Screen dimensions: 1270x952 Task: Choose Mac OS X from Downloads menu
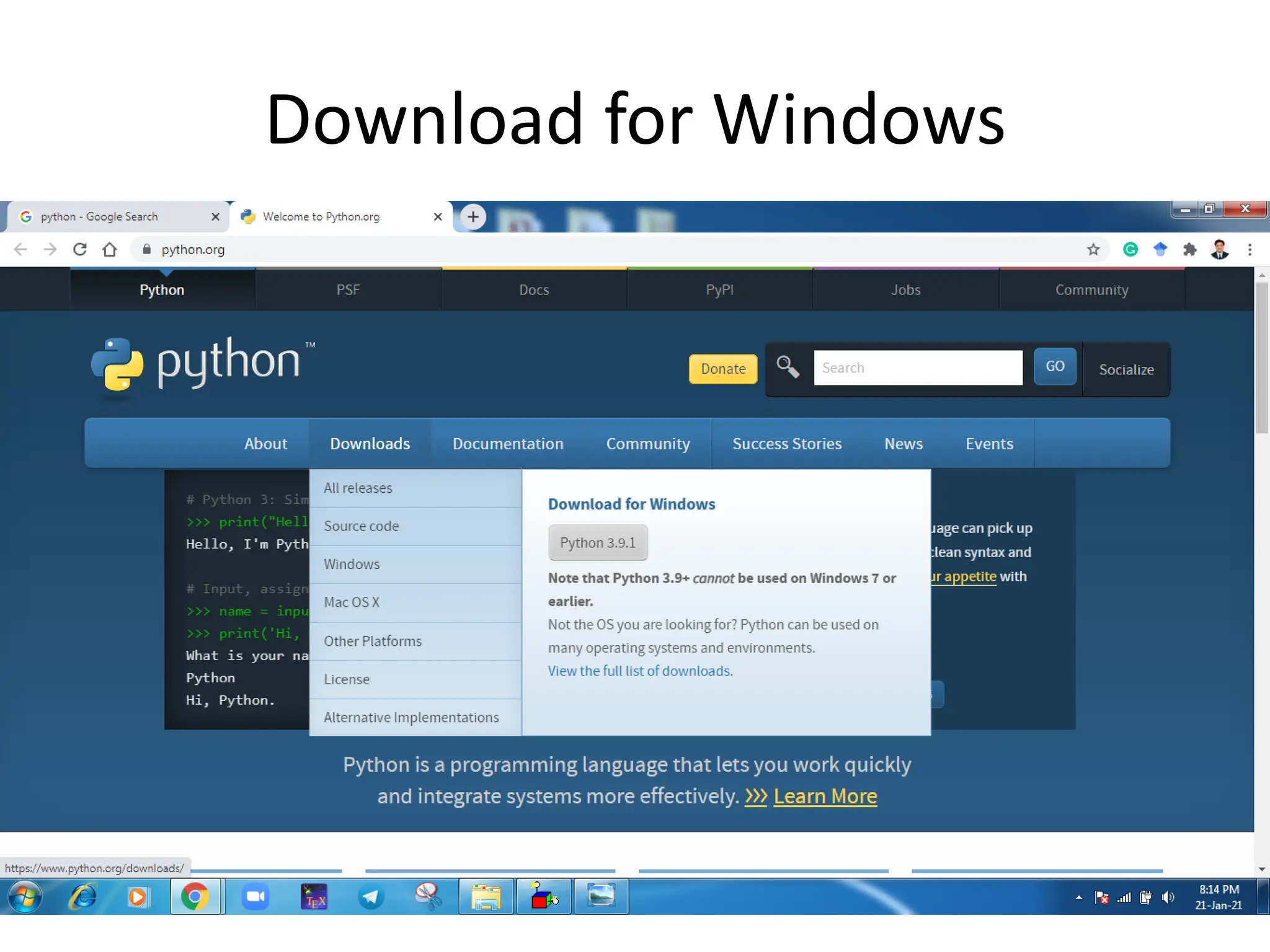coord(415,602)
